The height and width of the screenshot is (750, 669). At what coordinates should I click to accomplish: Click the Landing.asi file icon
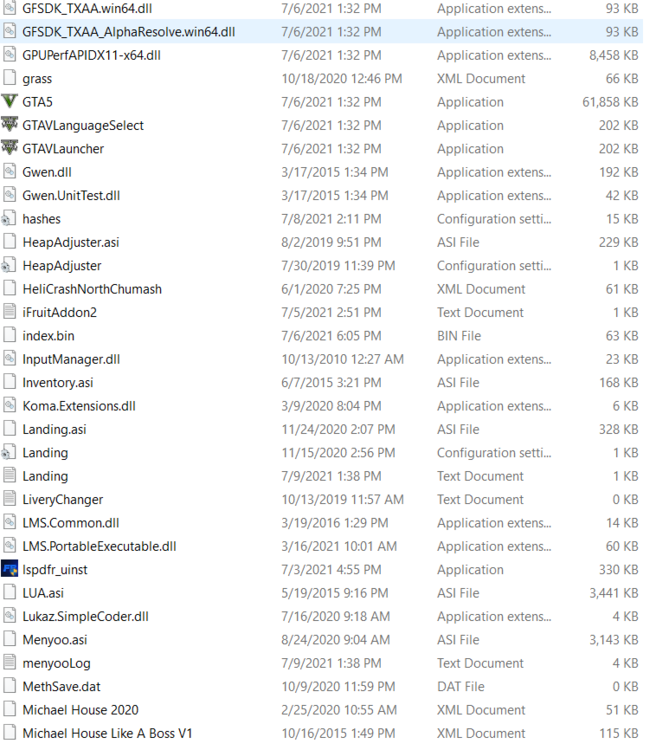point(10,430)
